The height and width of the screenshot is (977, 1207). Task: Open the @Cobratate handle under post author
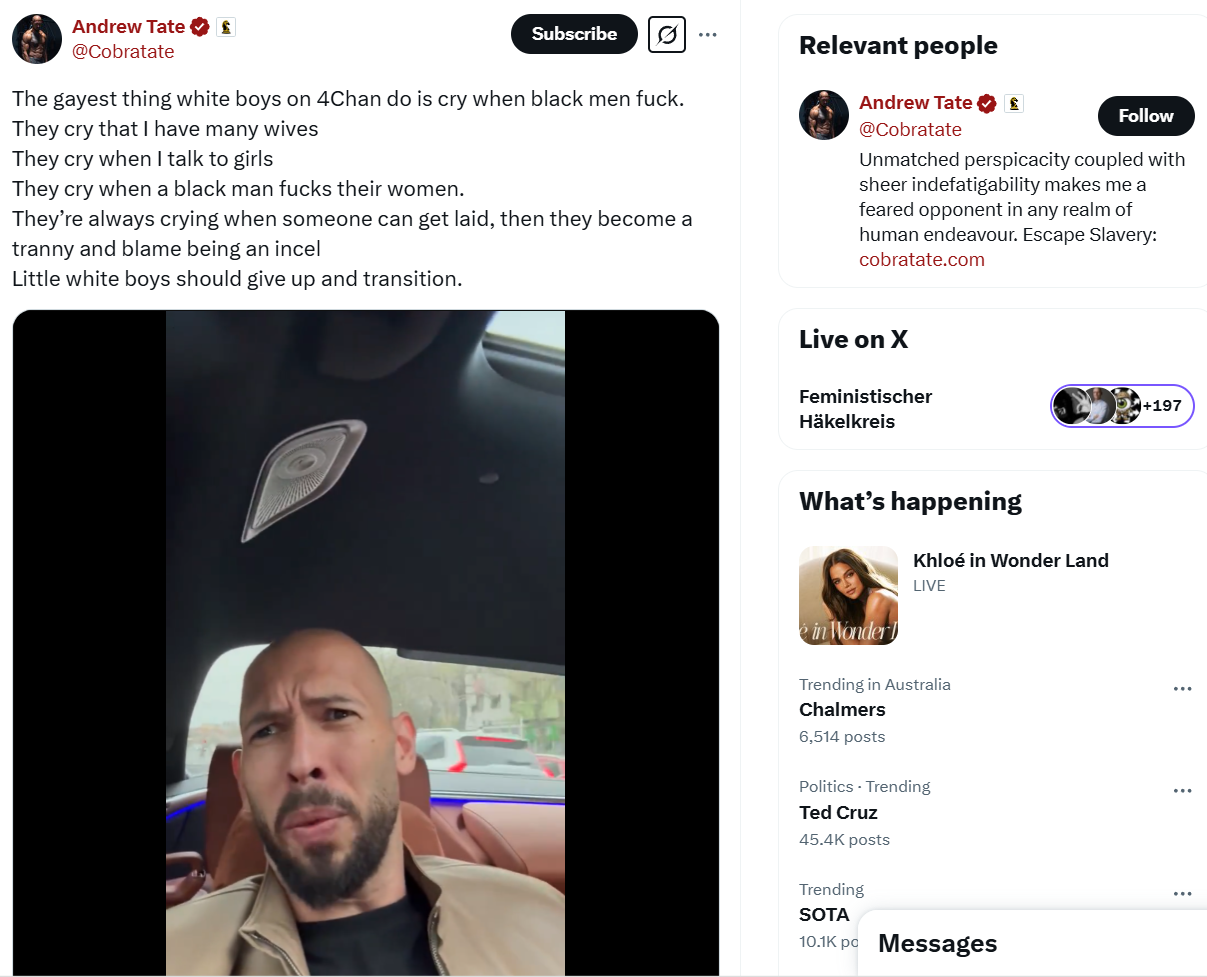coord(123,52)
